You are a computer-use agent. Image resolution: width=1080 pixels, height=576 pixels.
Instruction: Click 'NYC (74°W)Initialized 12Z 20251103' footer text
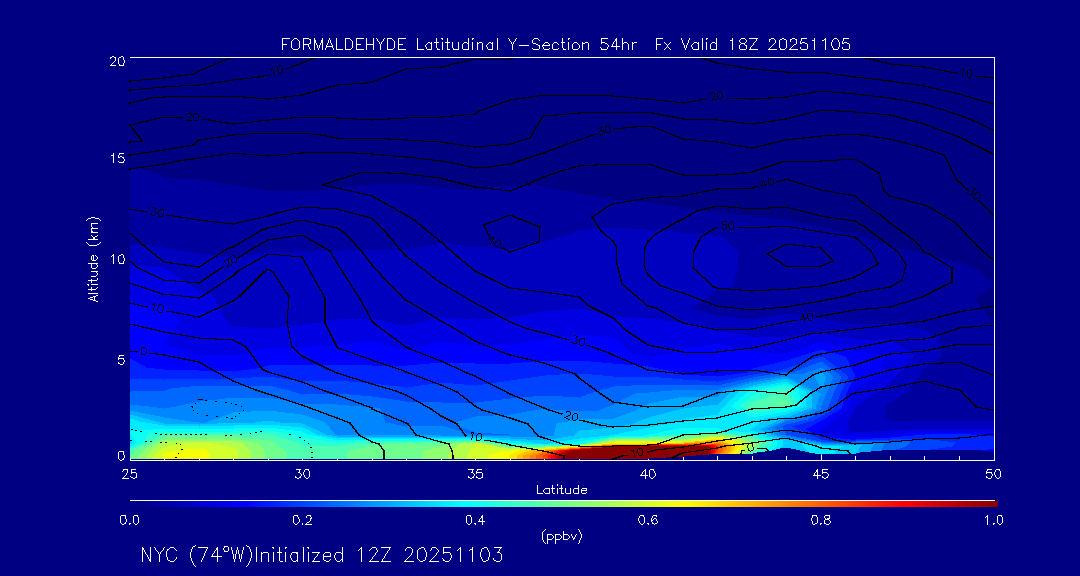322,555
